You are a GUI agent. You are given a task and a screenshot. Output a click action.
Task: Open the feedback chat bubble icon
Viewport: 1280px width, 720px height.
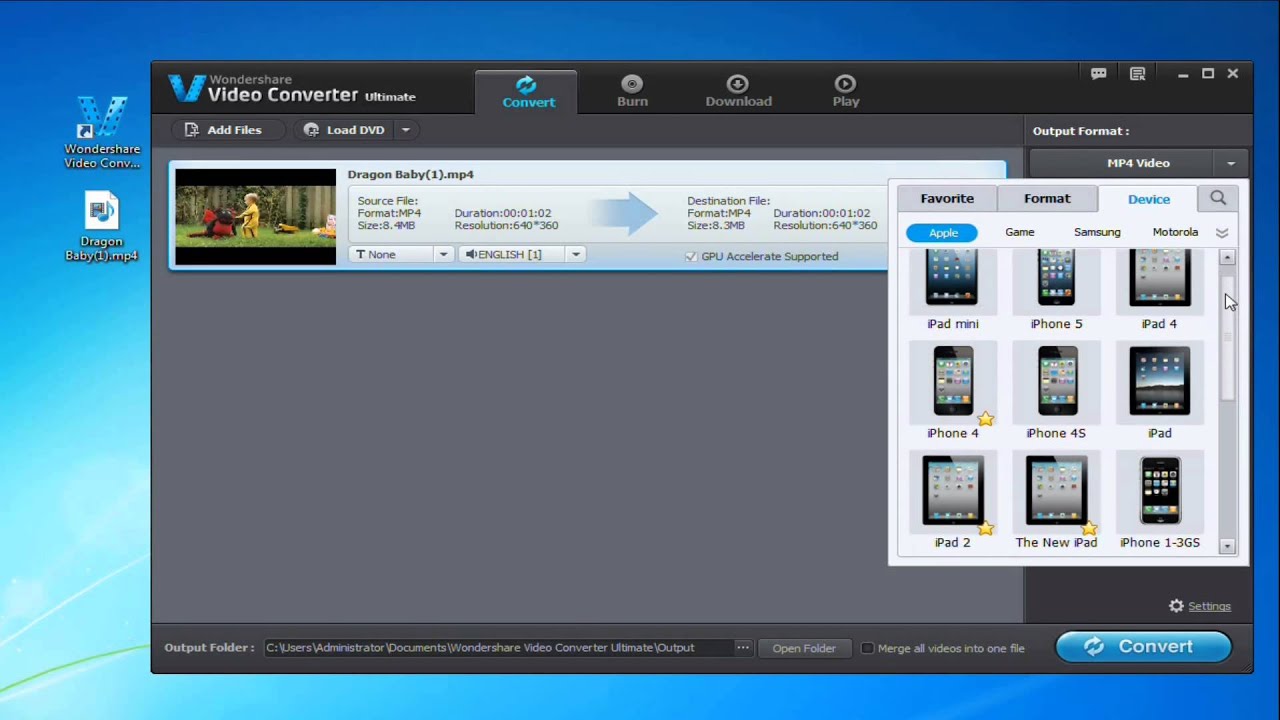(1098, 74)
